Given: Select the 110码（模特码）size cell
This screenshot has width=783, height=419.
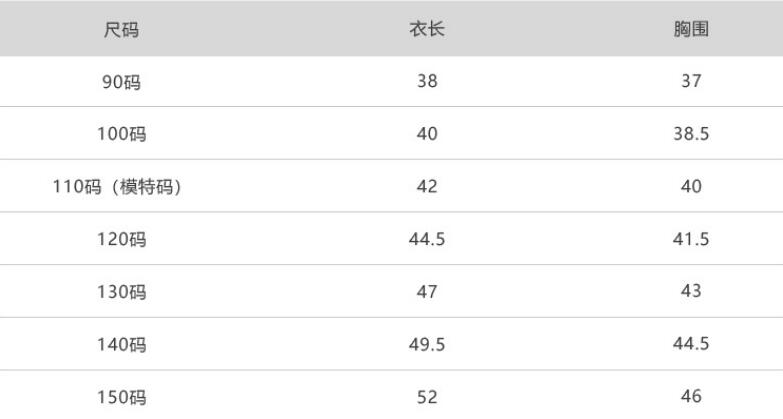Looking at the screenshot, I should click(118, 187).
